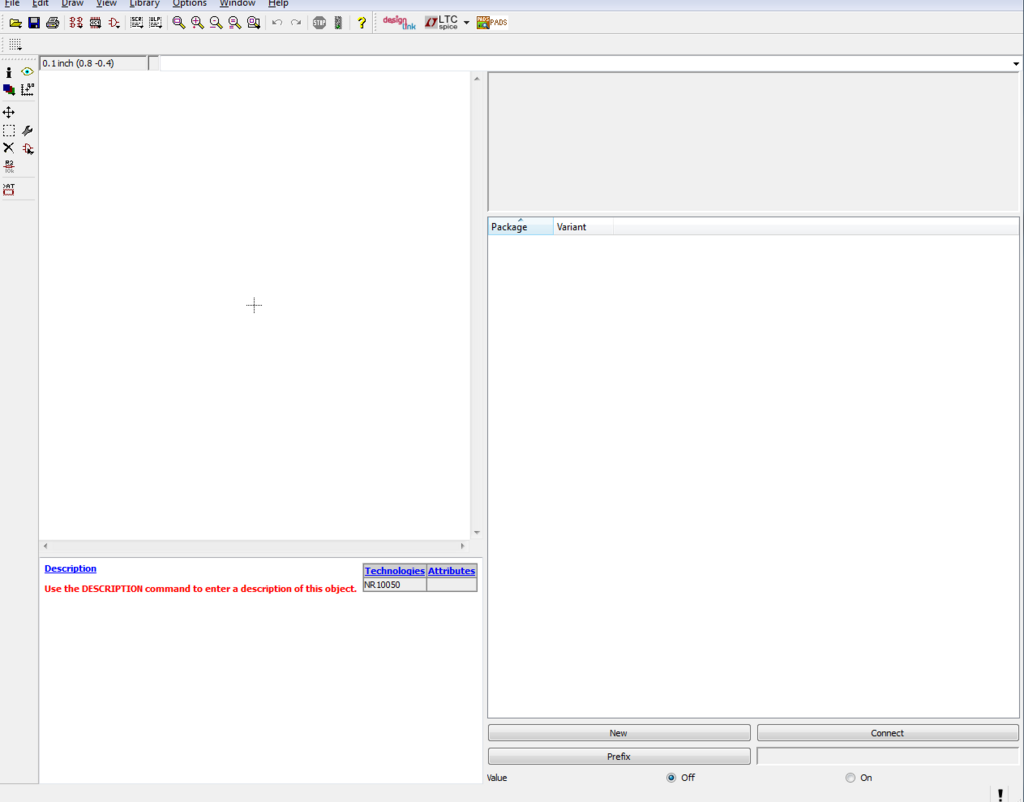Run a script with the SCR icon
The image size is (1024, 802).
pyautogui.click(x=136, y=23)
